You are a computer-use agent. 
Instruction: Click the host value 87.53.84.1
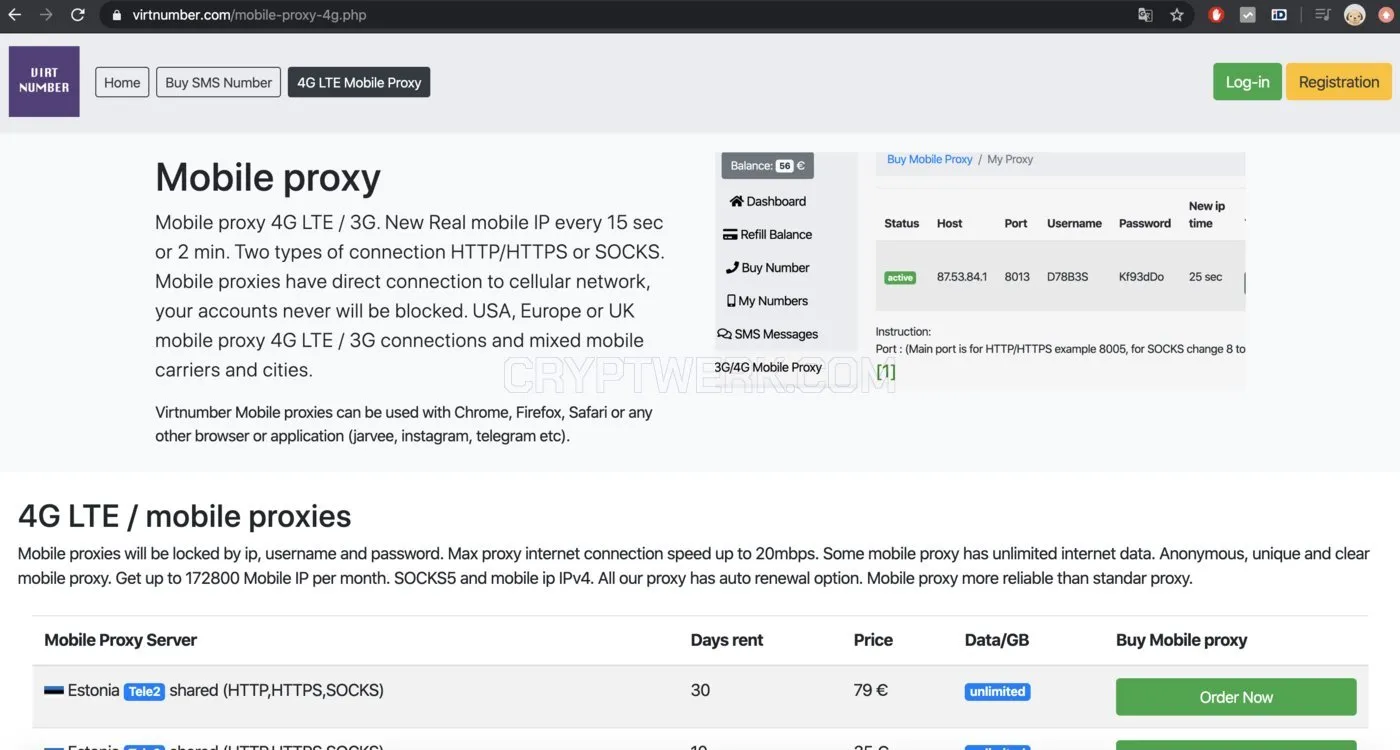click(x=962, y=277)
